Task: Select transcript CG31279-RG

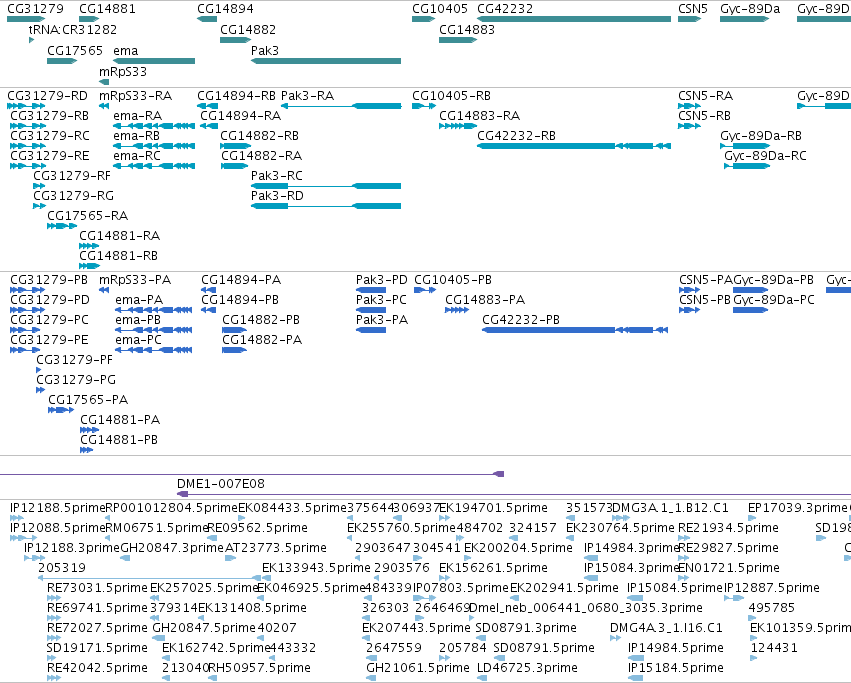Action: tap(73, 195)
